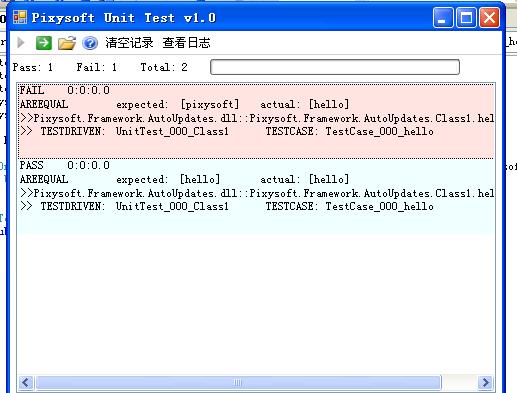Click 查看日志 to view the log
Screen dimensions: 517x393
[186, 43]
